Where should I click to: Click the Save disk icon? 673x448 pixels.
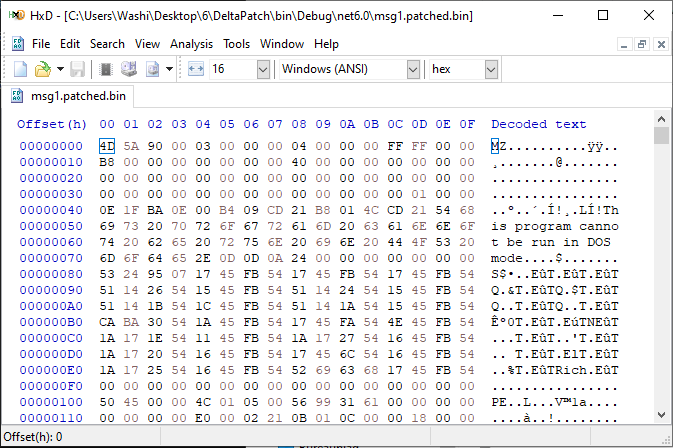(78, 69)
